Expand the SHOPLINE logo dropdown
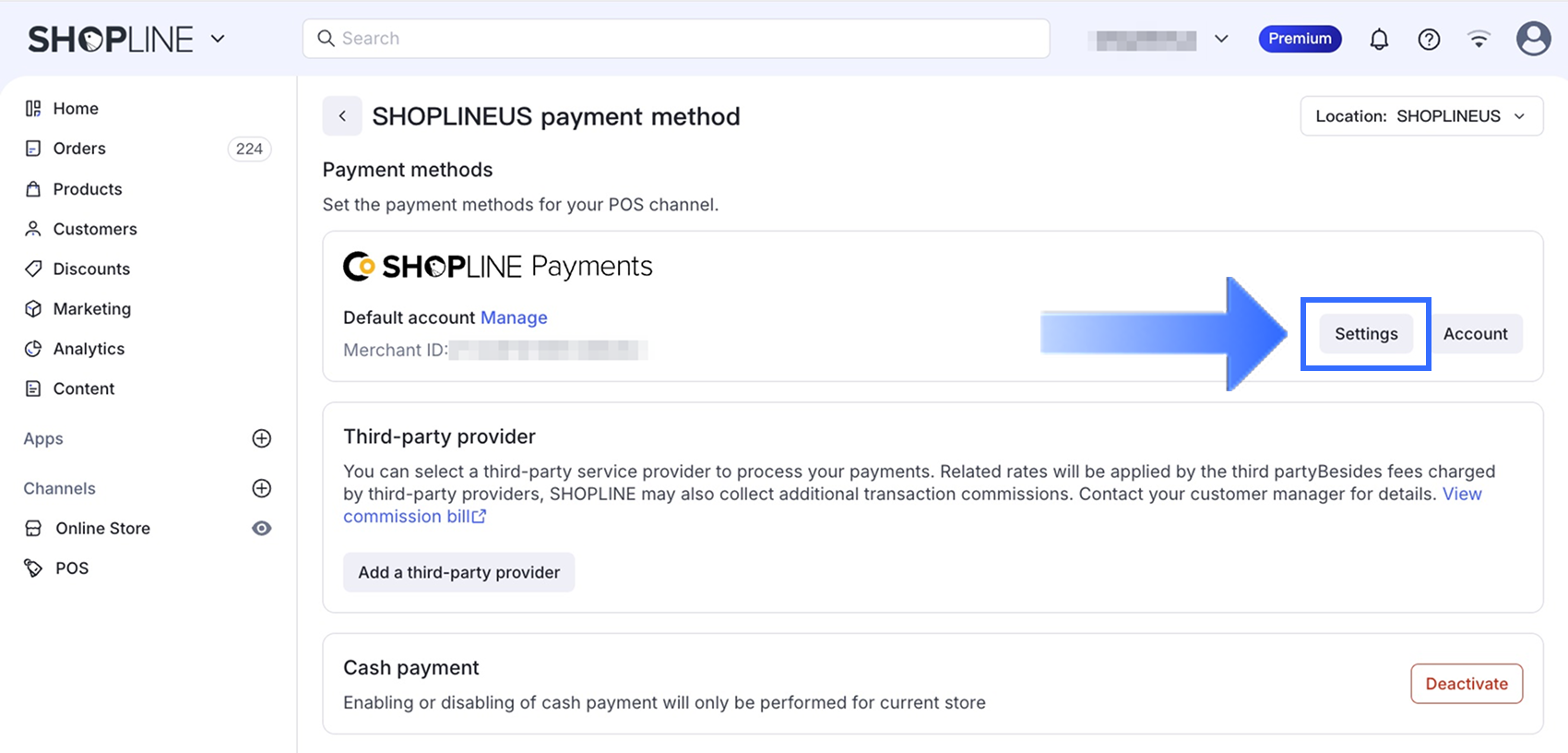The image size is (1568, 753). click(218, 39)
